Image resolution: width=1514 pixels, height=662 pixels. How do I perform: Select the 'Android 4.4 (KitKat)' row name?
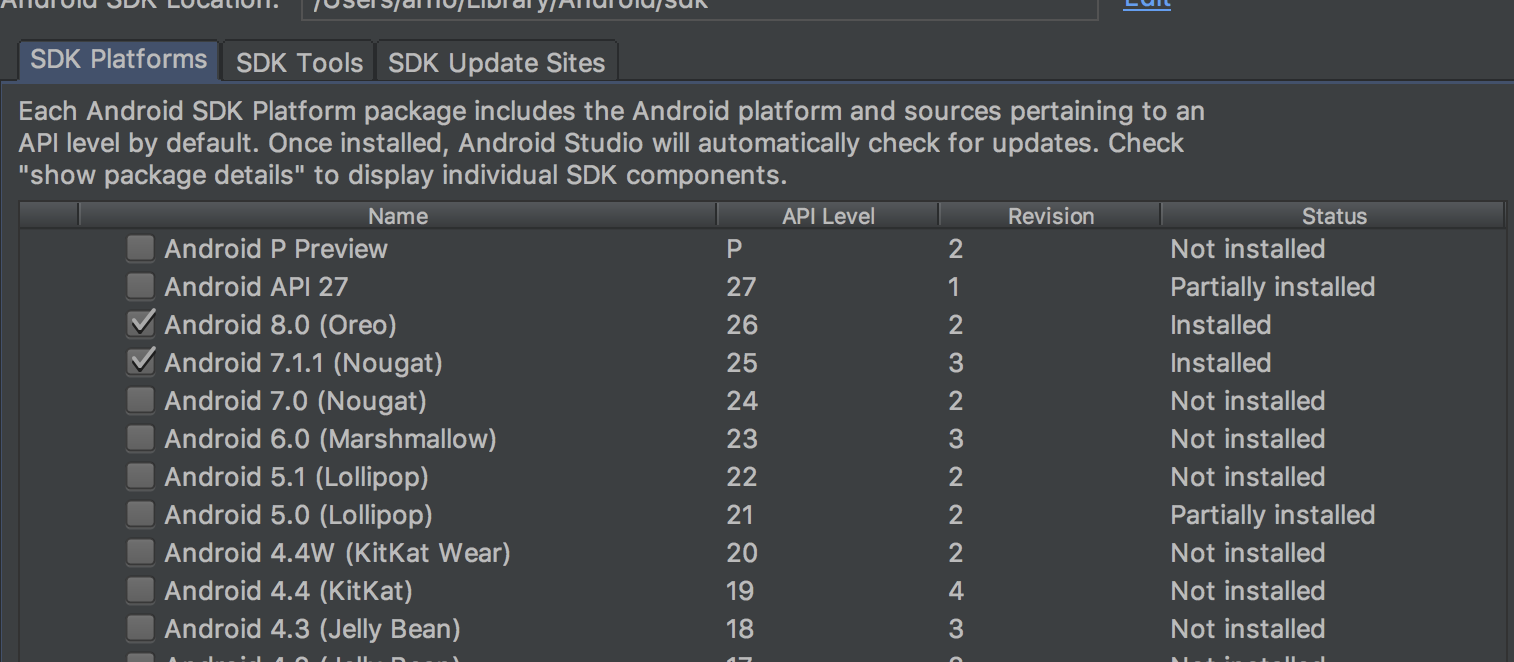289,591
